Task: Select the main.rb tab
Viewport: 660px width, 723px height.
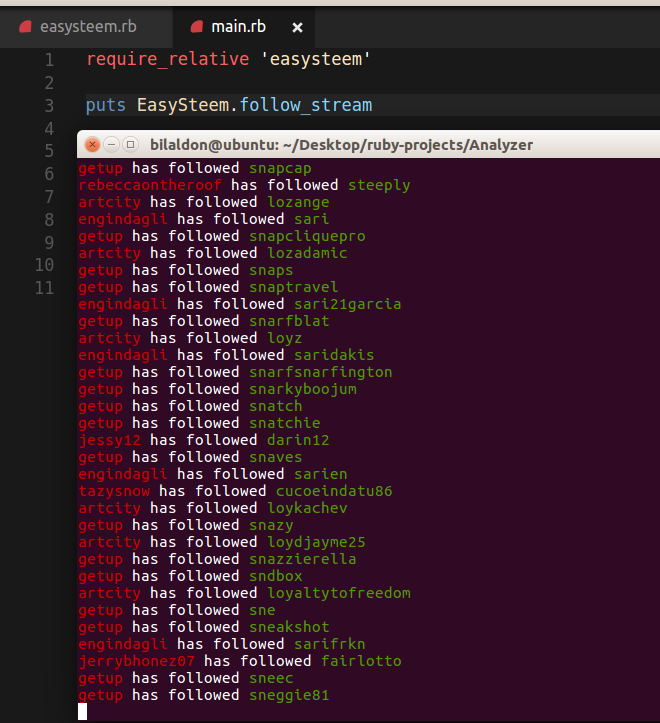Action: coord(244,27)
